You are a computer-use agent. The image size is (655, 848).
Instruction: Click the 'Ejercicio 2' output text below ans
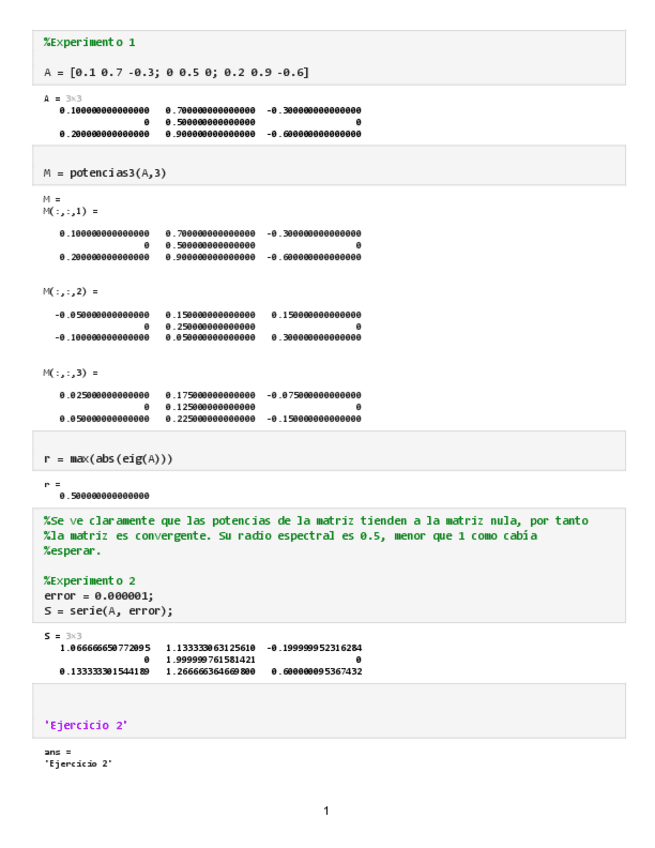tap(78, 763)
